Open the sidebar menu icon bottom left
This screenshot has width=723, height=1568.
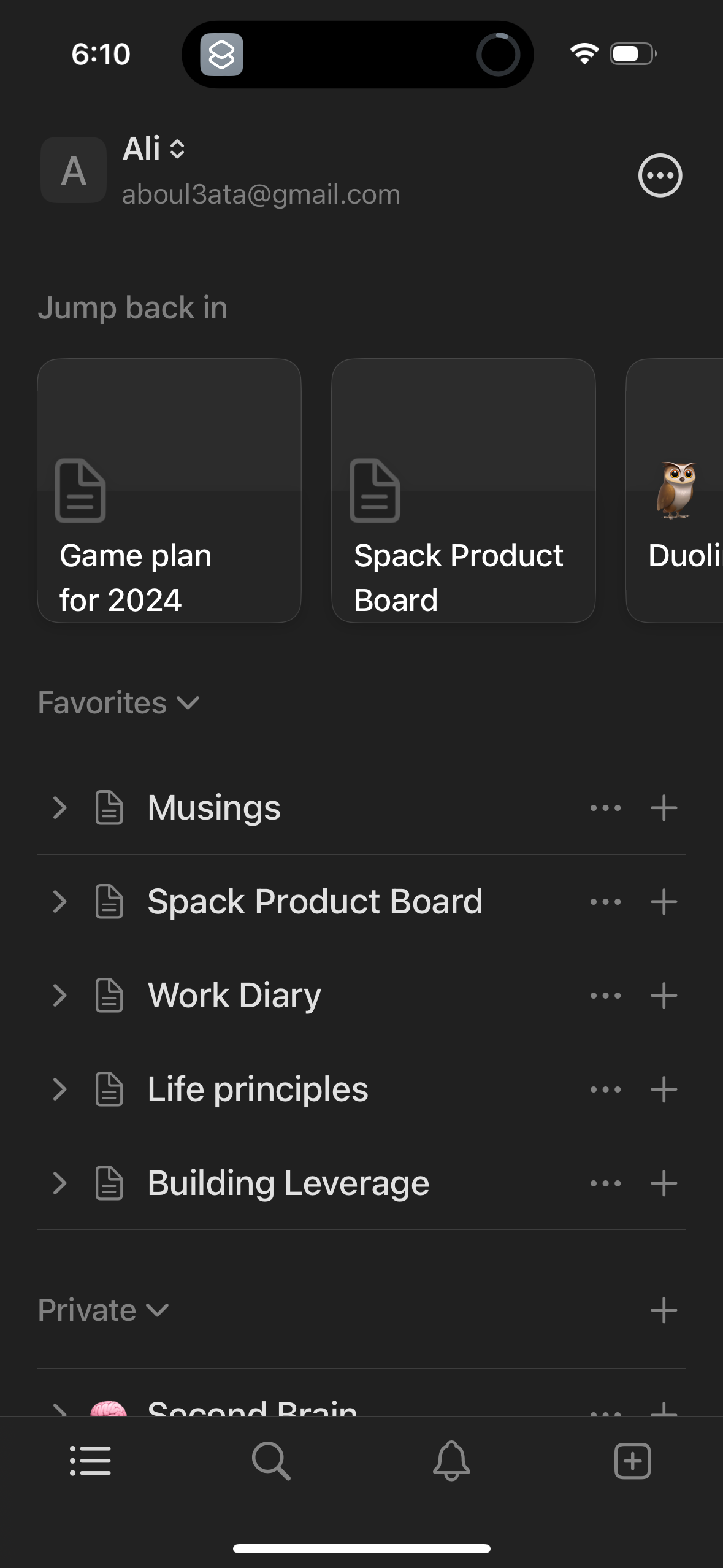(x=90, y=1462)
